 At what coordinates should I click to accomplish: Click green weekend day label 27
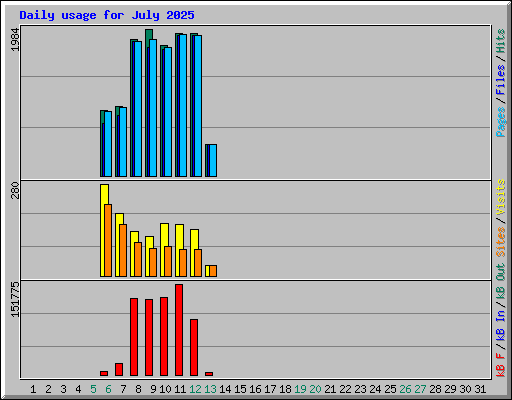tap(420, 389)
